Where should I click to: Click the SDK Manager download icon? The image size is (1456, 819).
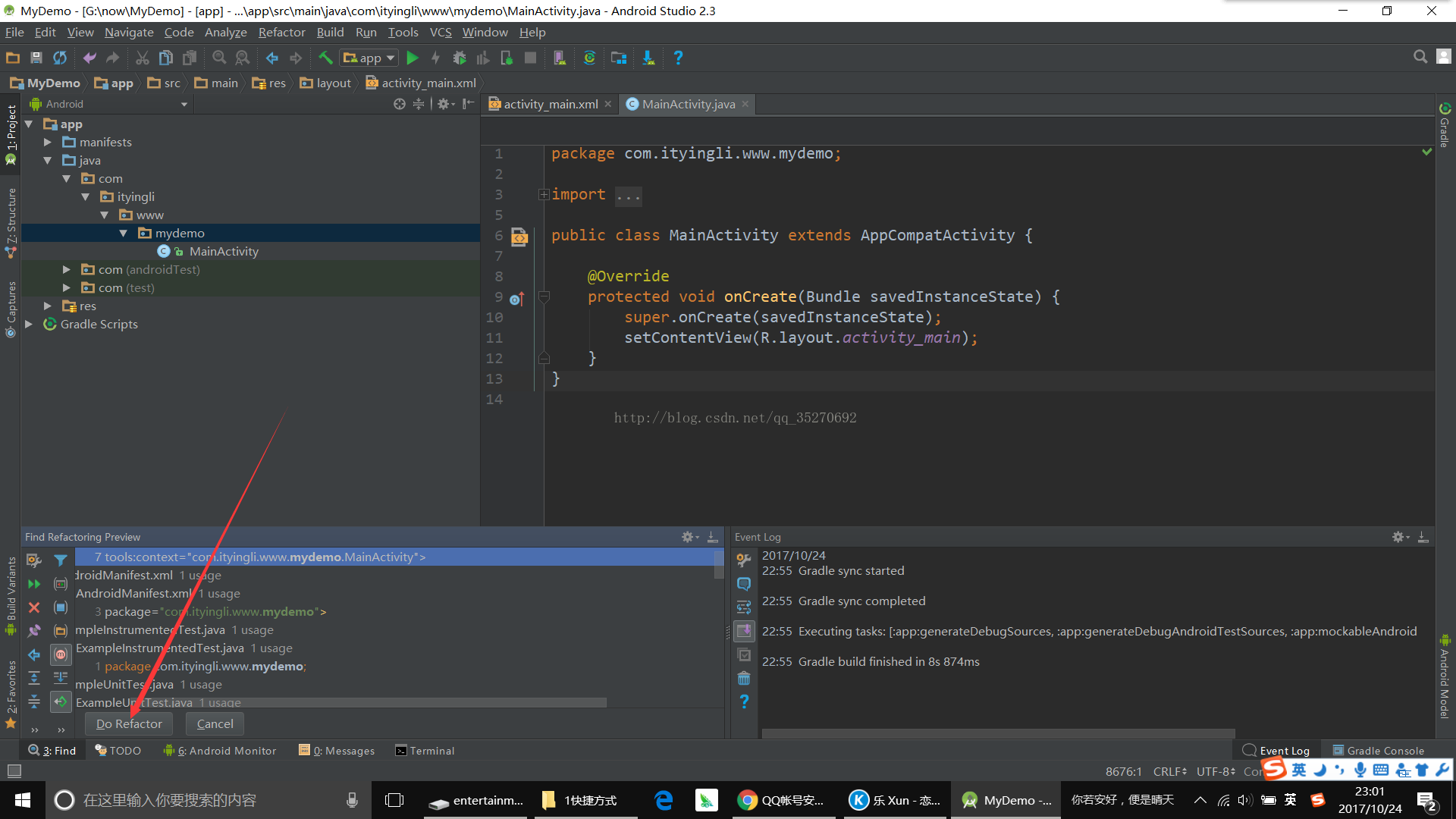[648, 58]
